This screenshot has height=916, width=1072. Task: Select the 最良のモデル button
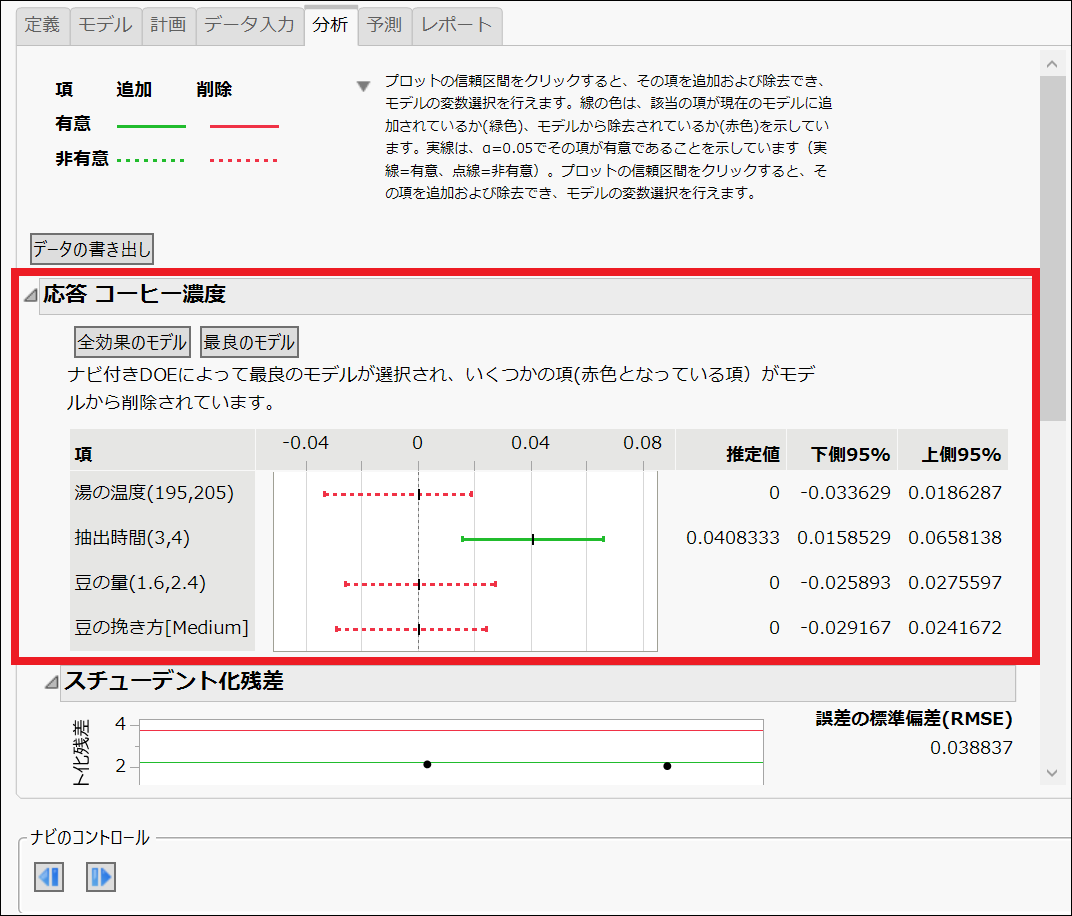click(x=249, y=341)
